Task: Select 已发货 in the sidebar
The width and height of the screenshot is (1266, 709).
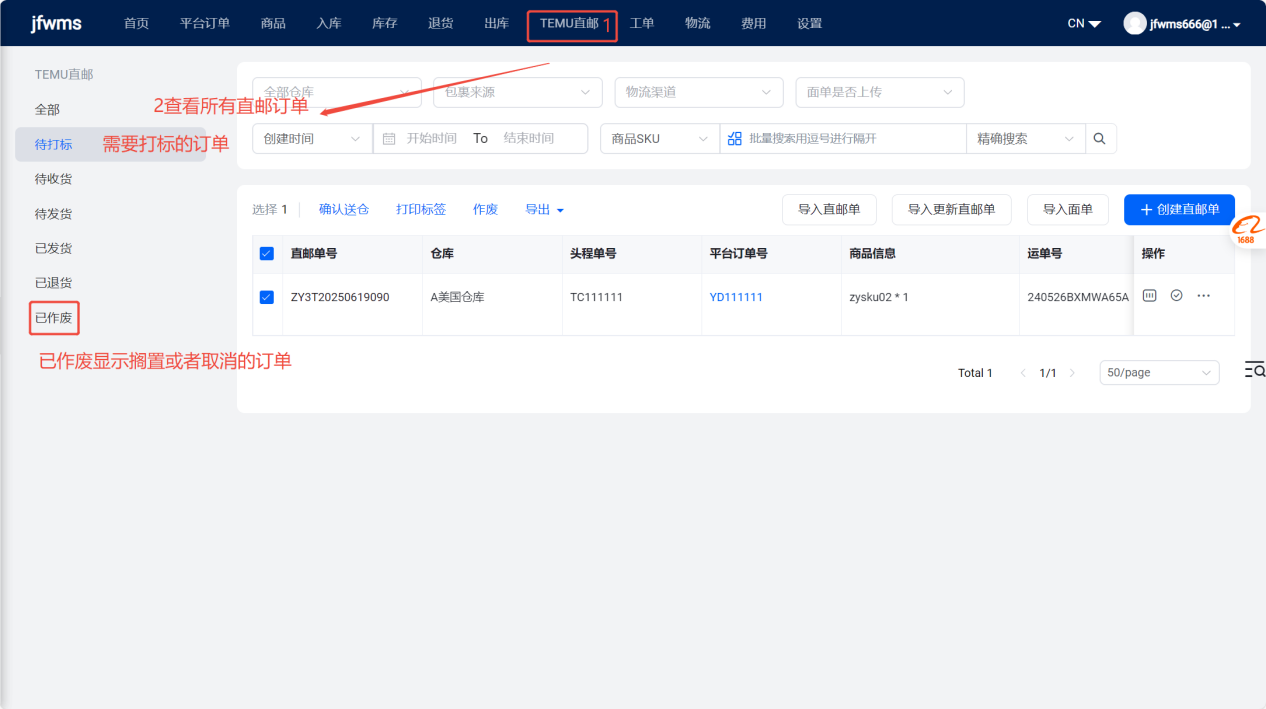Action: (x=54, y=248)
